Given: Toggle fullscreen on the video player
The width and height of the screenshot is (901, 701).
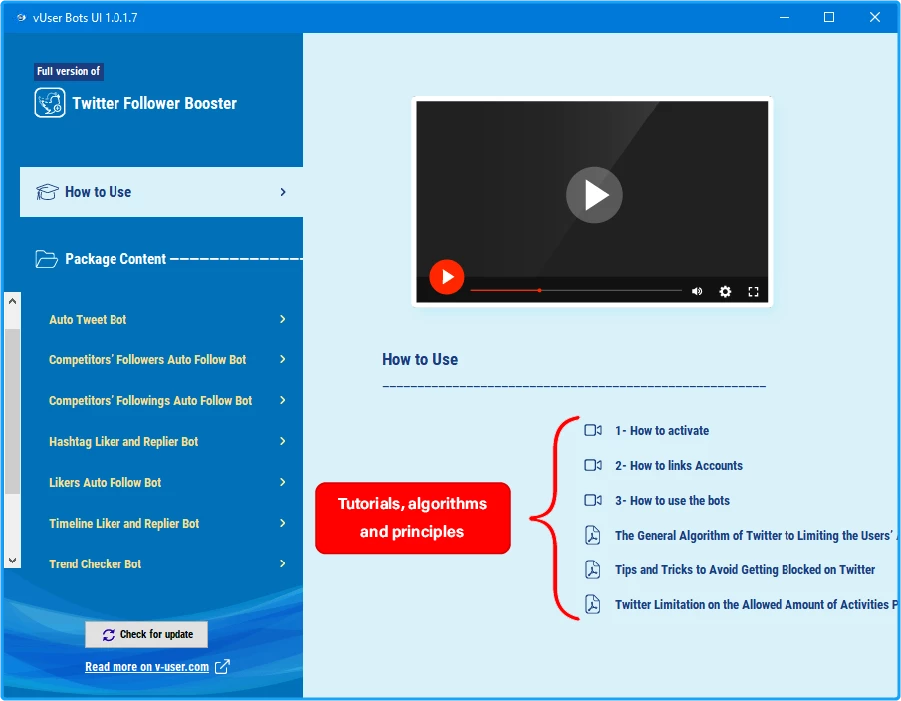Looking at the screenshot, I should click(753, 291).
